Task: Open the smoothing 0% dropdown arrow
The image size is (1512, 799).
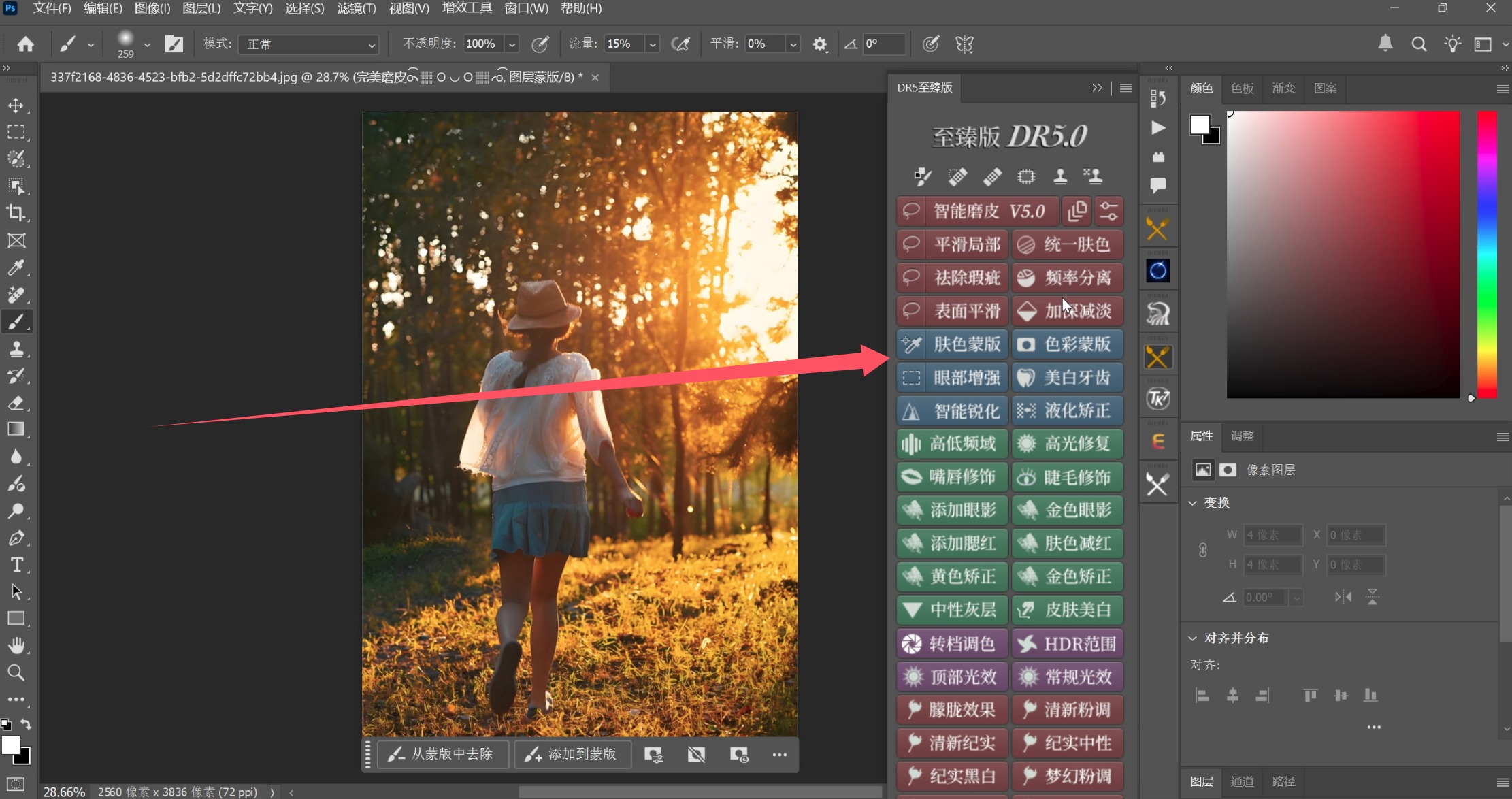Action: pyautogui.click(x=793, y=44)
